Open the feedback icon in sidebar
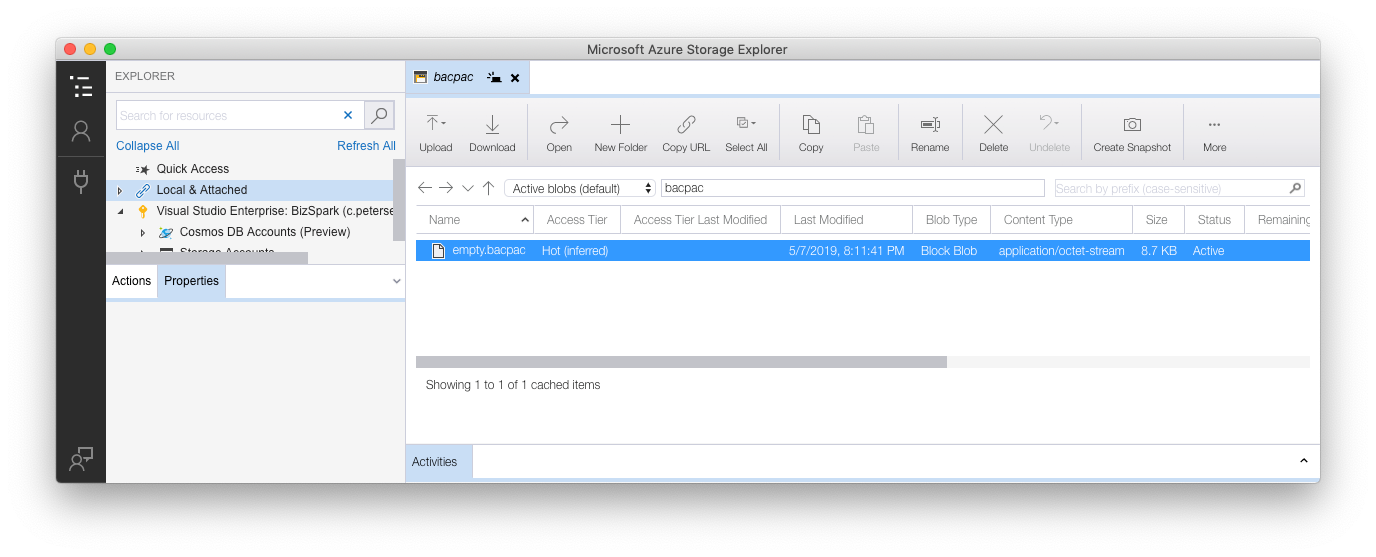 pos(81,458)
